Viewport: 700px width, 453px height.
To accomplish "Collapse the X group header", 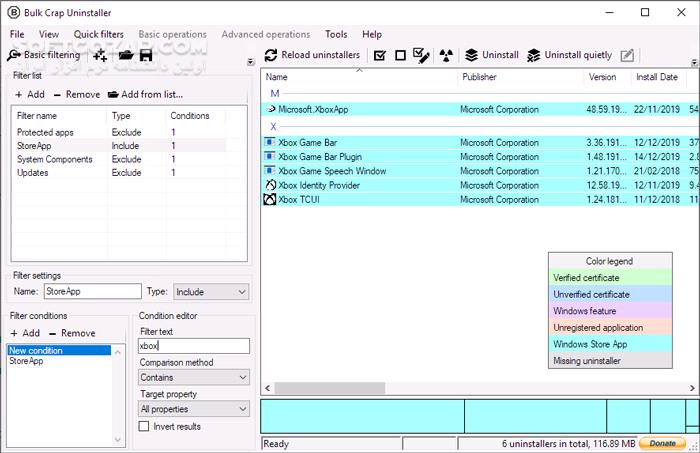I will (x=273, y=126).
